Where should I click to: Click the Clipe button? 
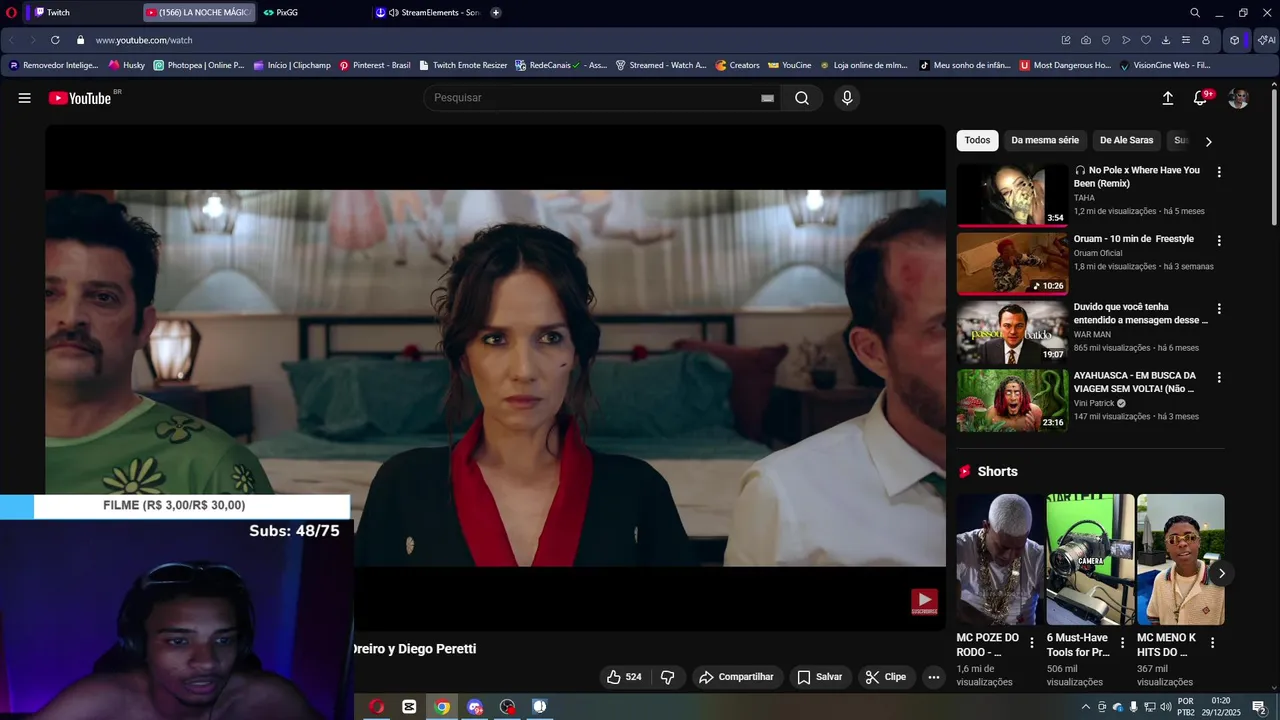click(x=886, y=677)
